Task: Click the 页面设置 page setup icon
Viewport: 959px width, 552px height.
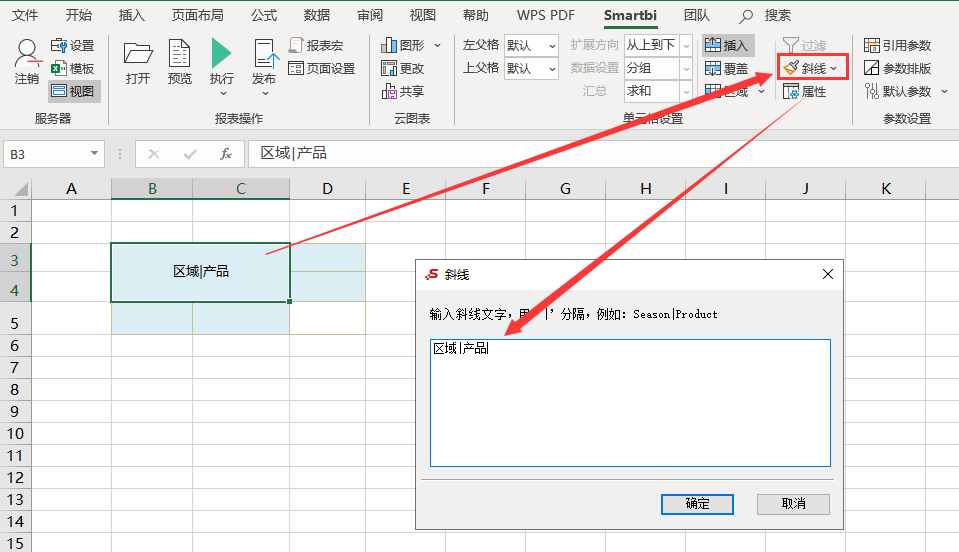Action: (x=322, y=68)
